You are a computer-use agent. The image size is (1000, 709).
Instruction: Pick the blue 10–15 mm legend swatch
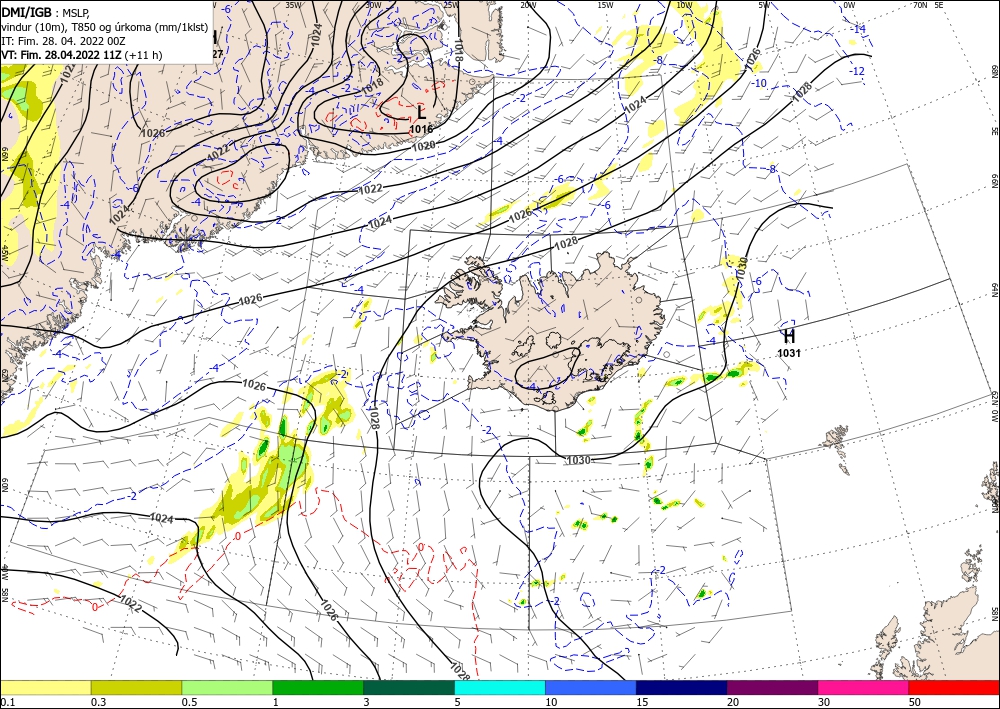point(591,687)
